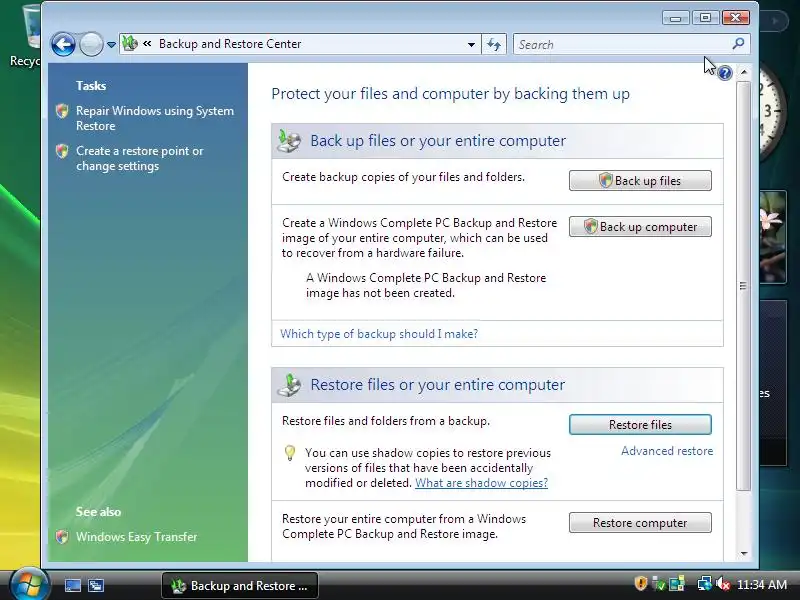
Task: Close the Backup and Restore Center window
Action: coord(736,18)
